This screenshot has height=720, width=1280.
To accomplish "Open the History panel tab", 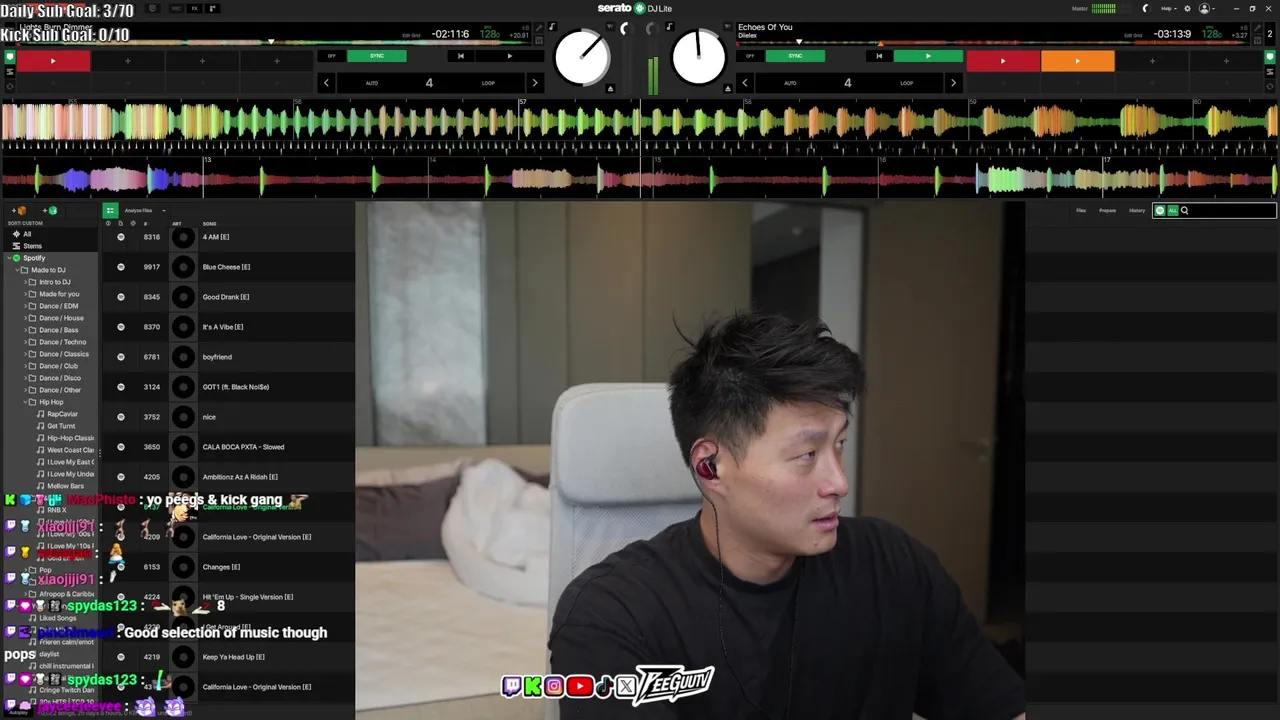I will [x=1137, y=211].
